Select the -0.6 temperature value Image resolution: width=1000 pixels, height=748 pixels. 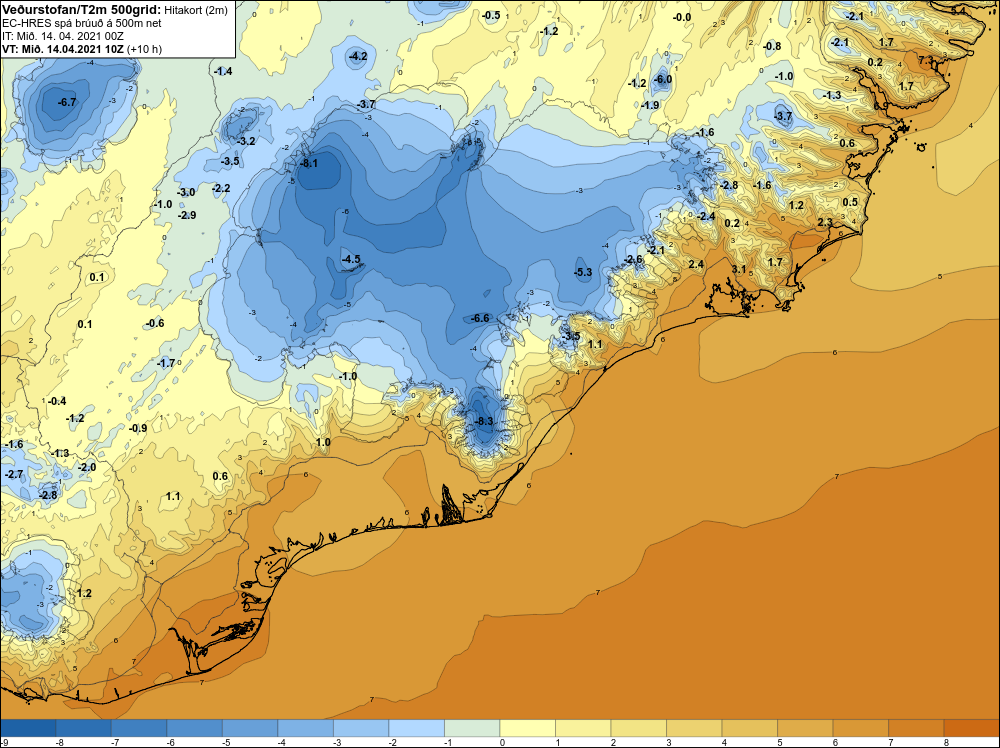pos(155,323)
